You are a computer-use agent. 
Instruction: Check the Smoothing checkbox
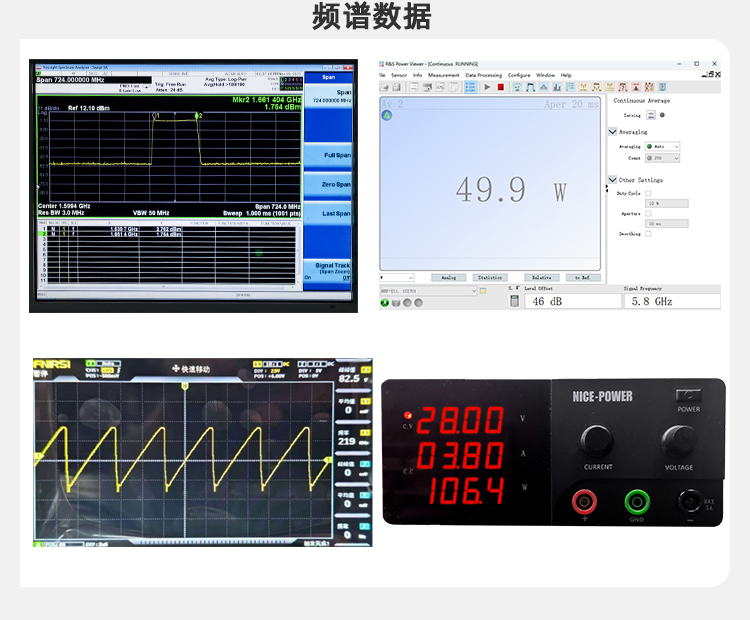(648, 234)
